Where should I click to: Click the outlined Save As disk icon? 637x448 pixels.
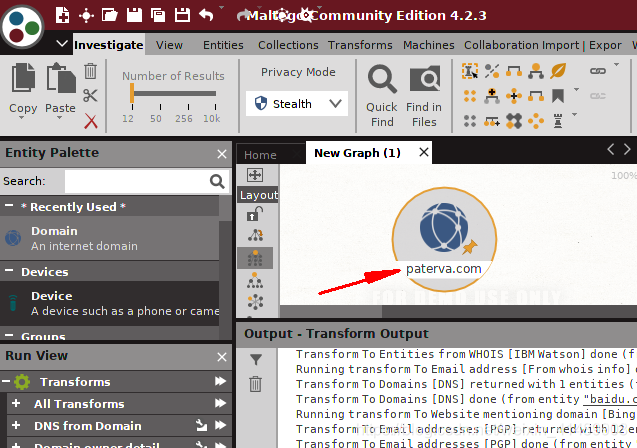tap(182, 15)
